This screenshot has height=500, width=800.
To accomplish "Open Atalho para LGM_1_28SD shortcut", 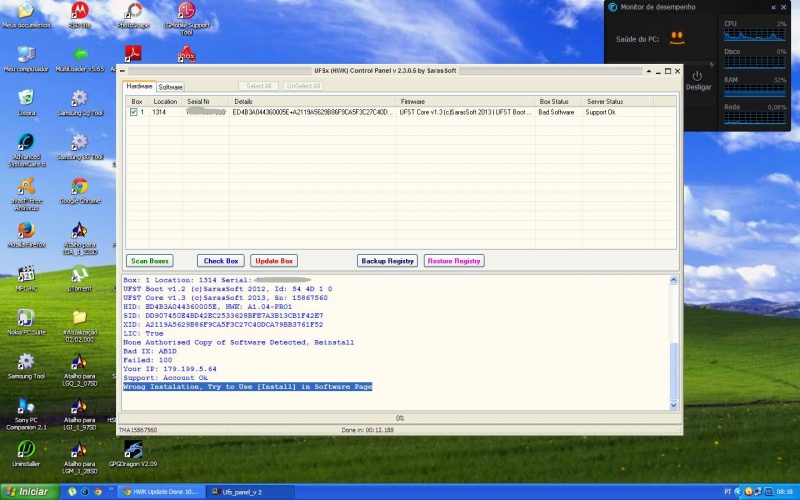I will 80,457.
